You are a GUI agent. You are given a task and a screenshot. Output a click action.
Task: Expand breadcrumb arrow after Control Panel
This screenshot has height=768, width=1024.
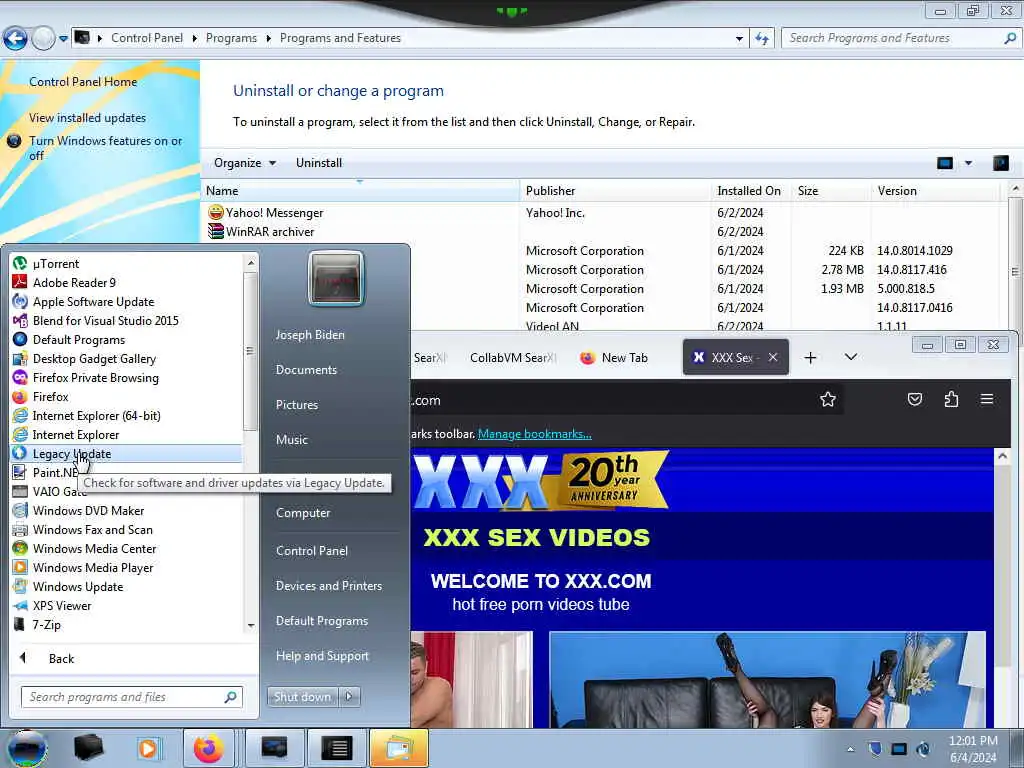click(x=195, y=39)
